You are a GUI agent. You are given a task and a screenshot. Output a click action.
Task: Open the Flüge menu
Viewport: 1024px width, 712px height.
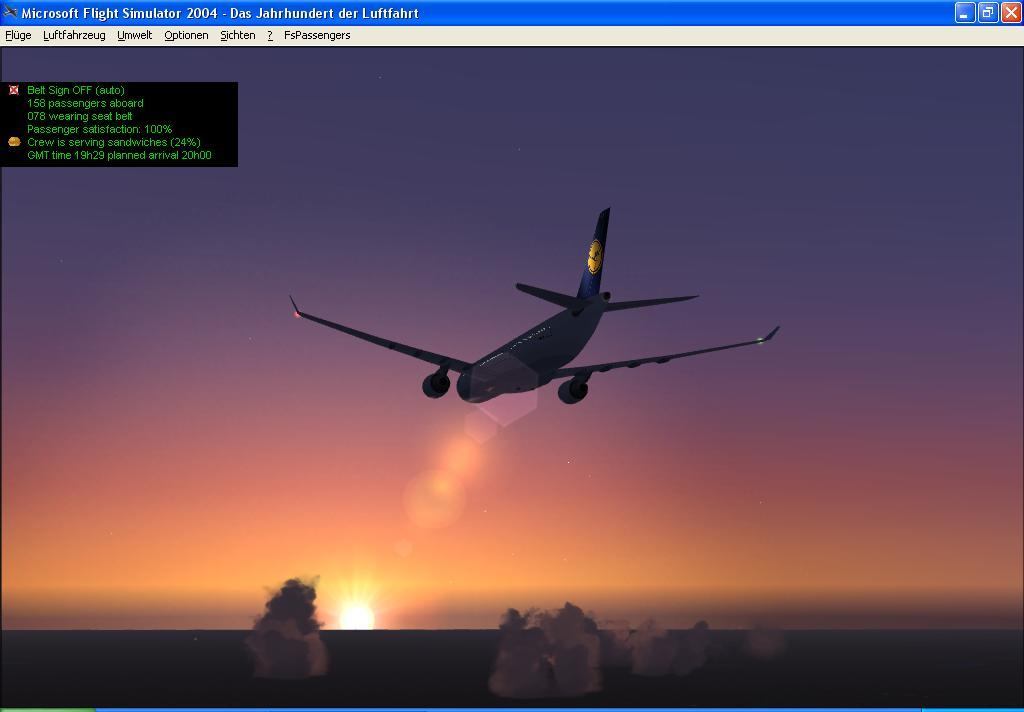click(x=18, y=35)
